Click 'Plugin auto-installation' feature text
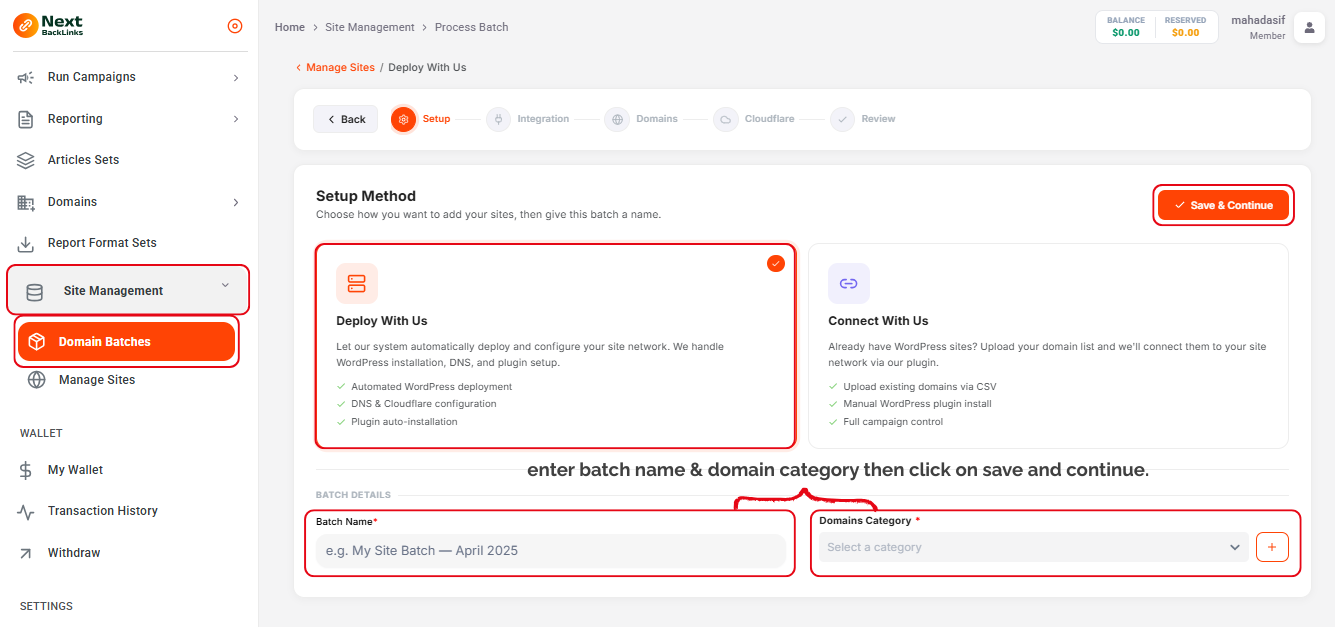The width and height of the screenshot is (1335, 627). (x=404, y=422)
